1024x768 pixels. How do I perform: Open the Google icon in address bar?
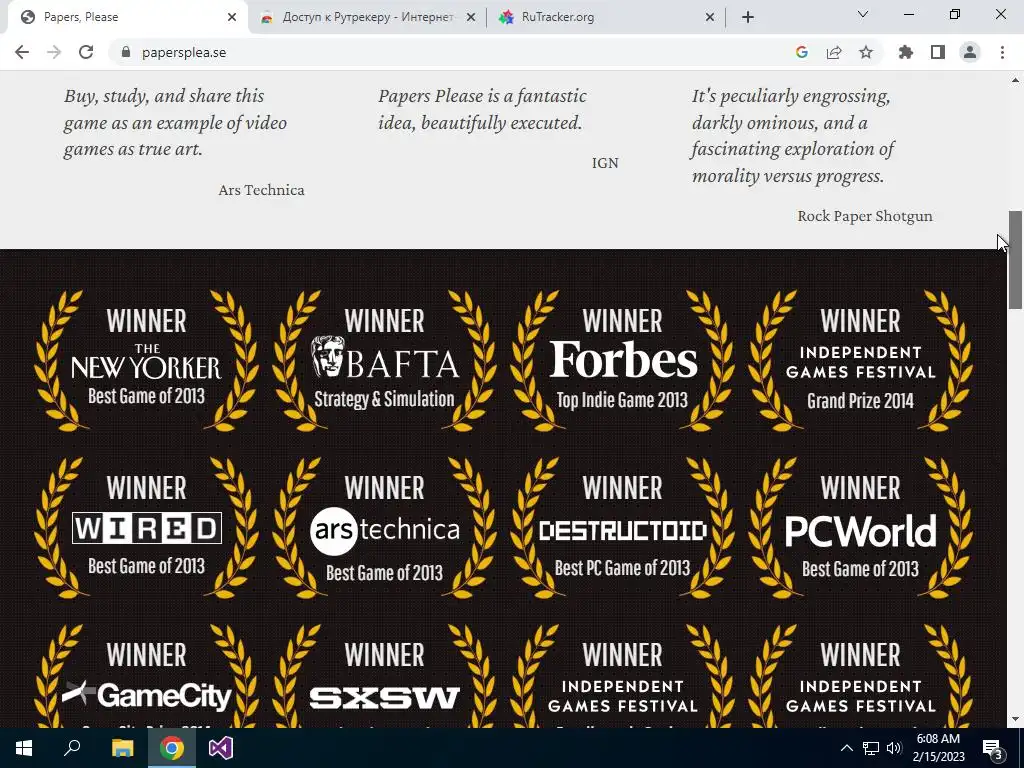(x=802, y=52)
